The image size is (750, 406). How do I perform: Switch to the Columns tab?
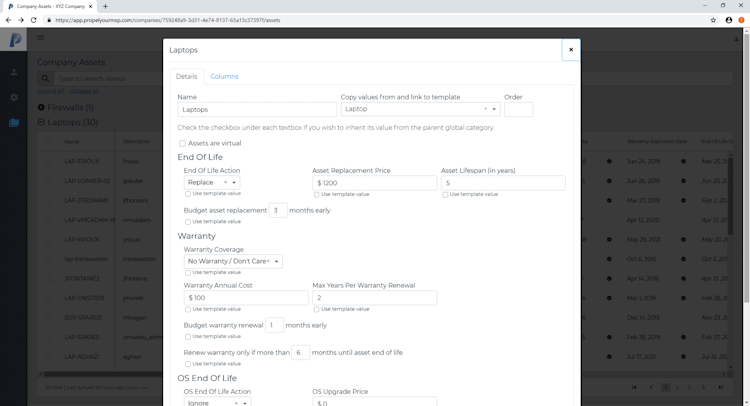pyautogui.click(x=224, y=76)
